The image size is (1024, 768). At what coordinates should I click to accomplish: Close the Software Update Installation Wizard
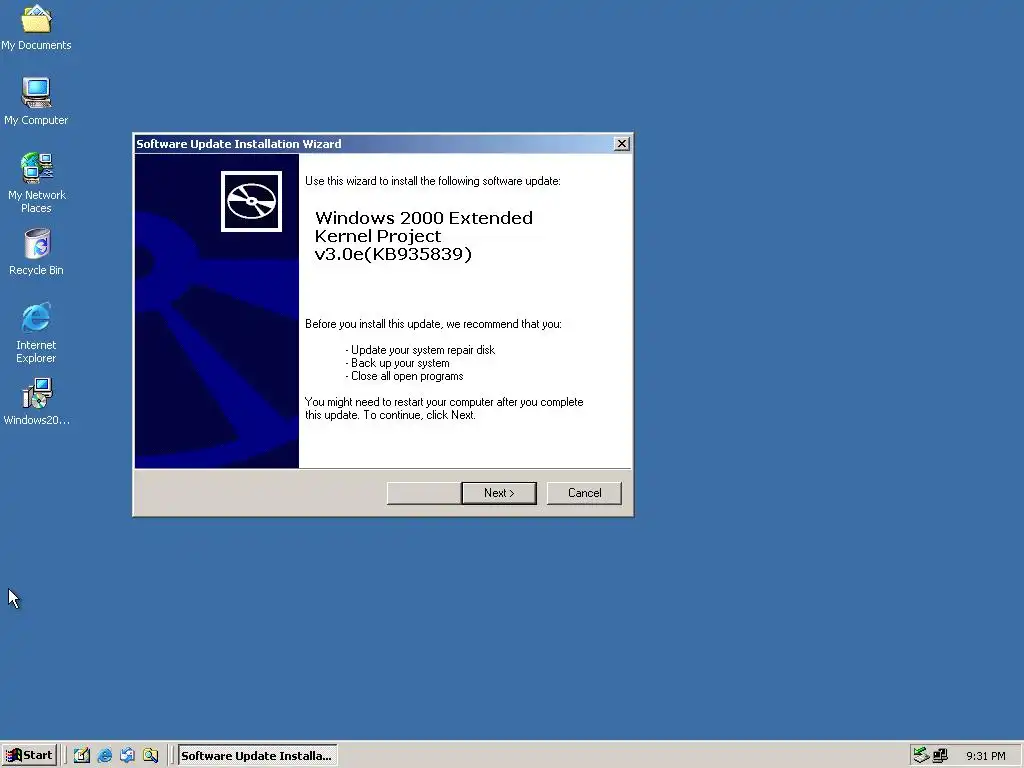click(622, 144)
